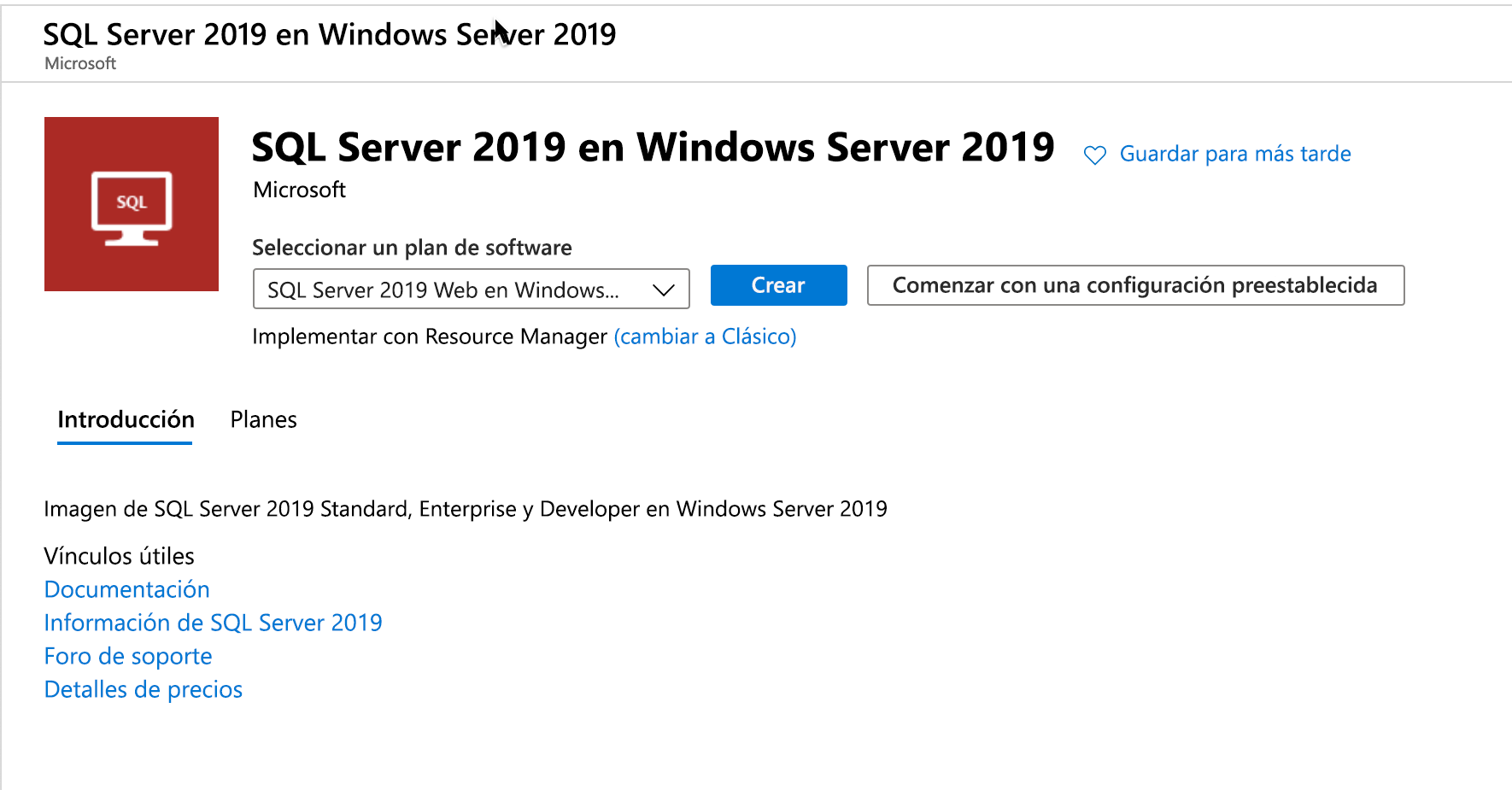Click the cambiar a Clásico link
The height and width of the screenshot is (790, 1512).
(705, 336)
